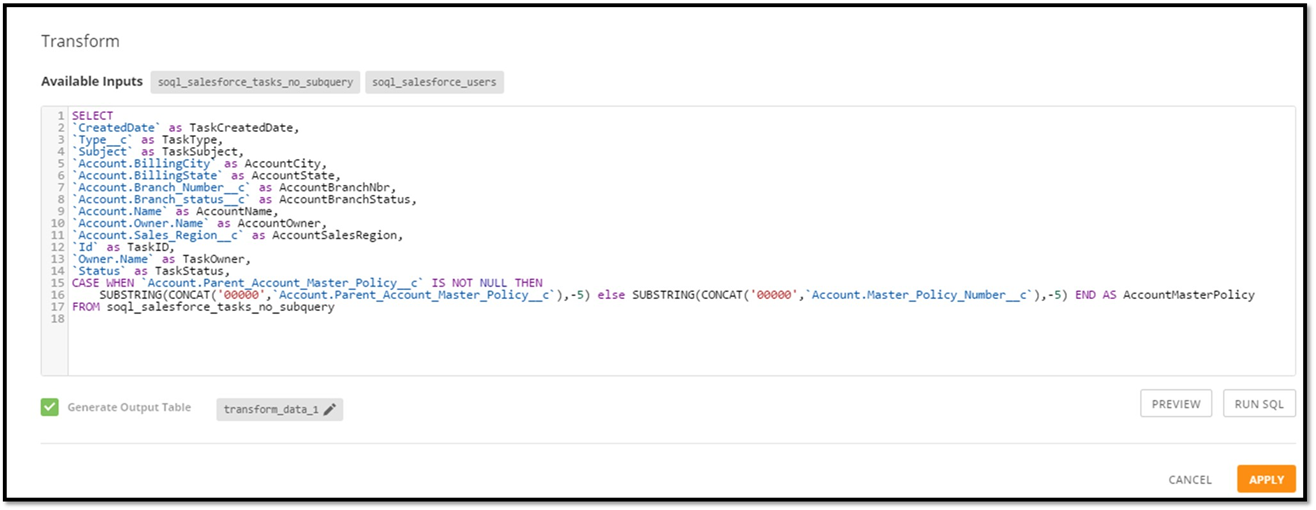Click line number 1 in the gutter
Screen dimensions: 1316x510
(x=62, y=116)
